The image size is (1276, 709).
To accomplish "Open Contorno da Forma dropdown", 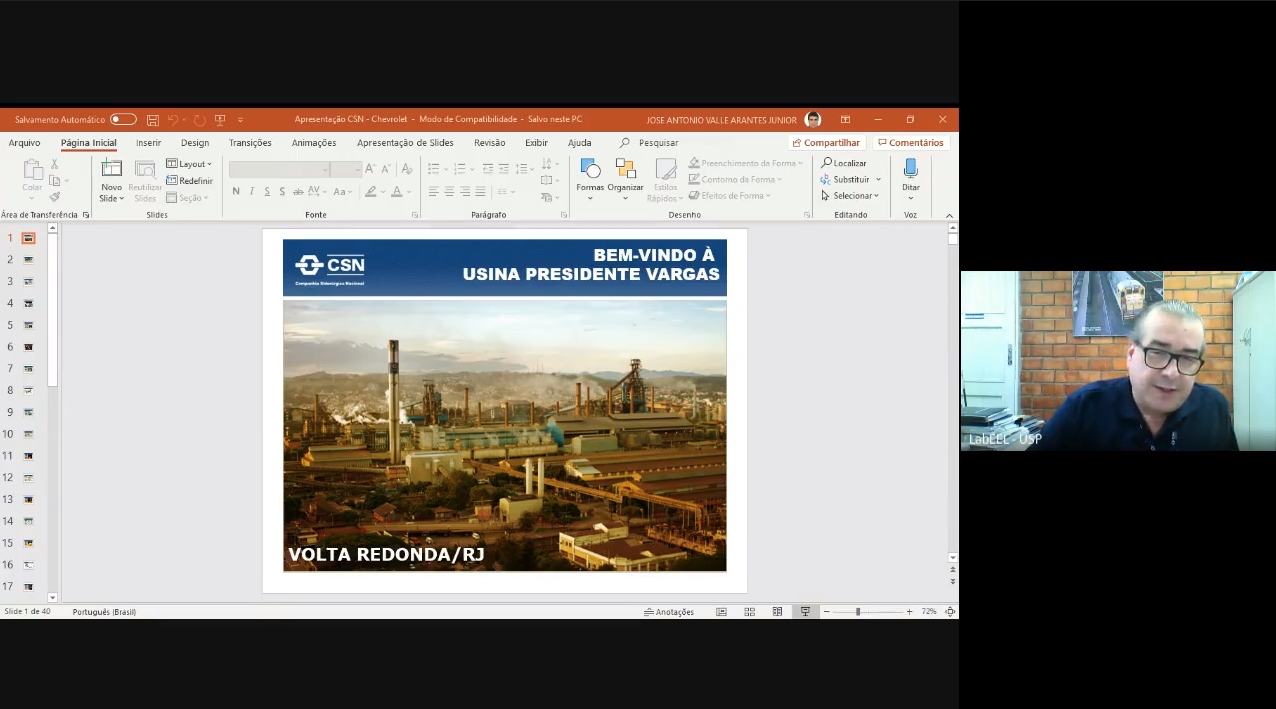I will 735,180.
